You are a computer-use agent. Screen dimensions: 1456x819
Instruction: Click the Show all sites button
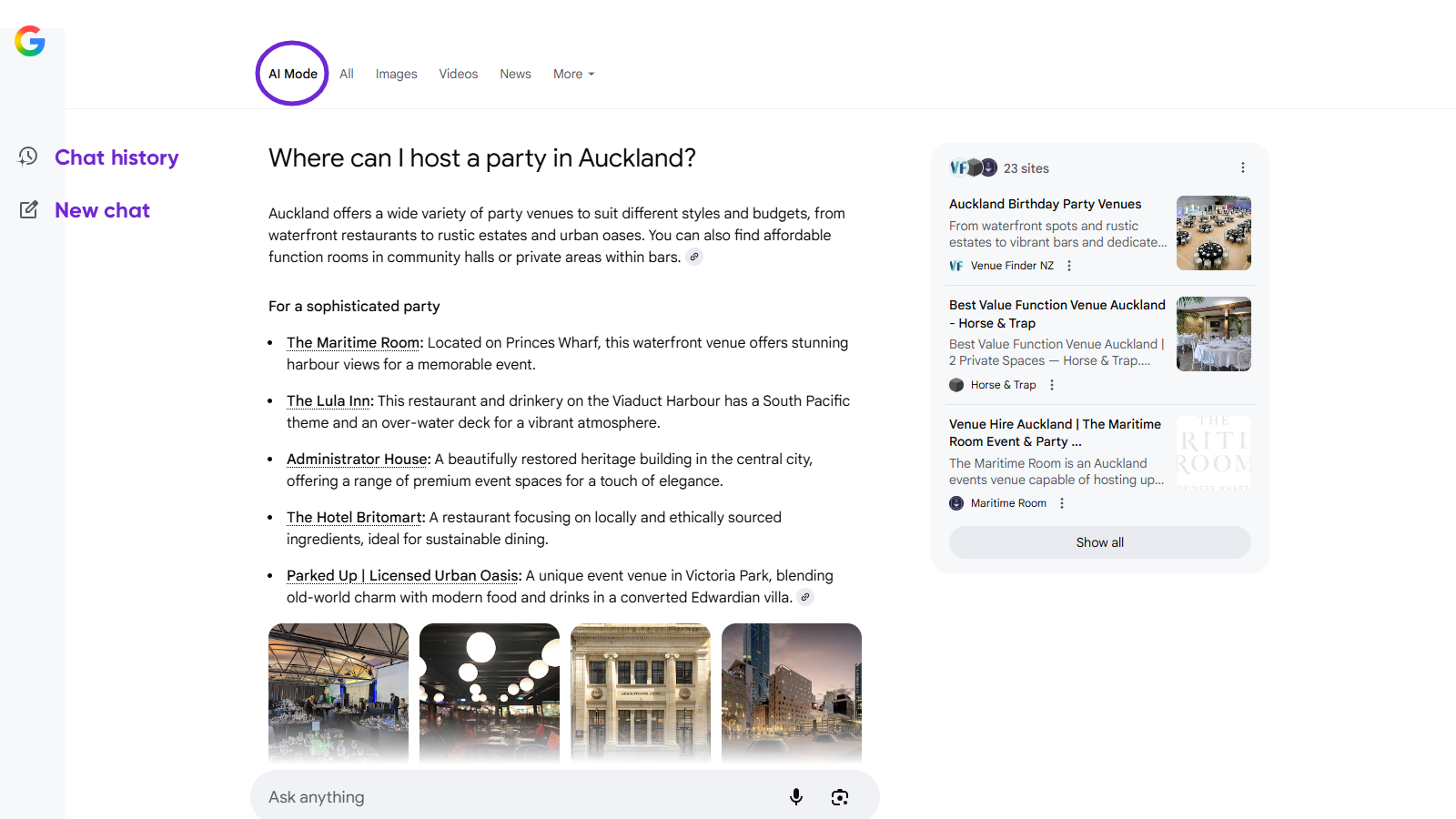click(1100, 542)
